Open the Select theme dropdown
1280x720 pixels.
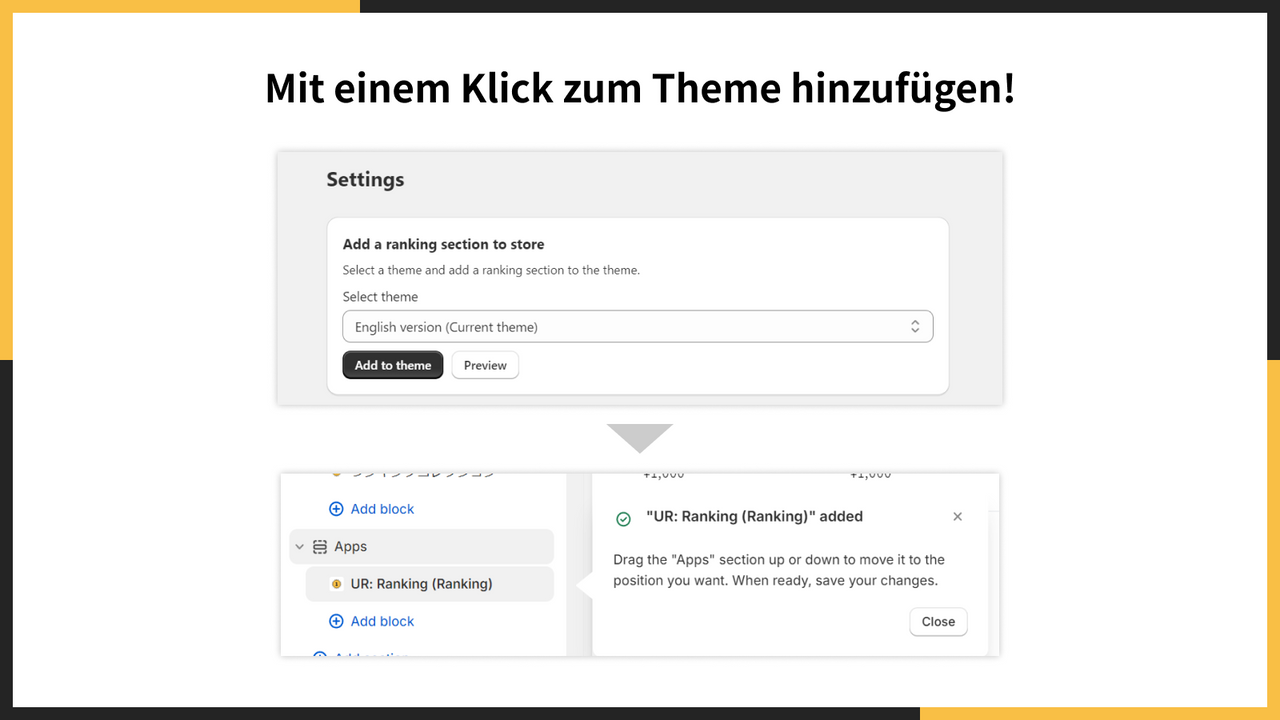(638, 327)
